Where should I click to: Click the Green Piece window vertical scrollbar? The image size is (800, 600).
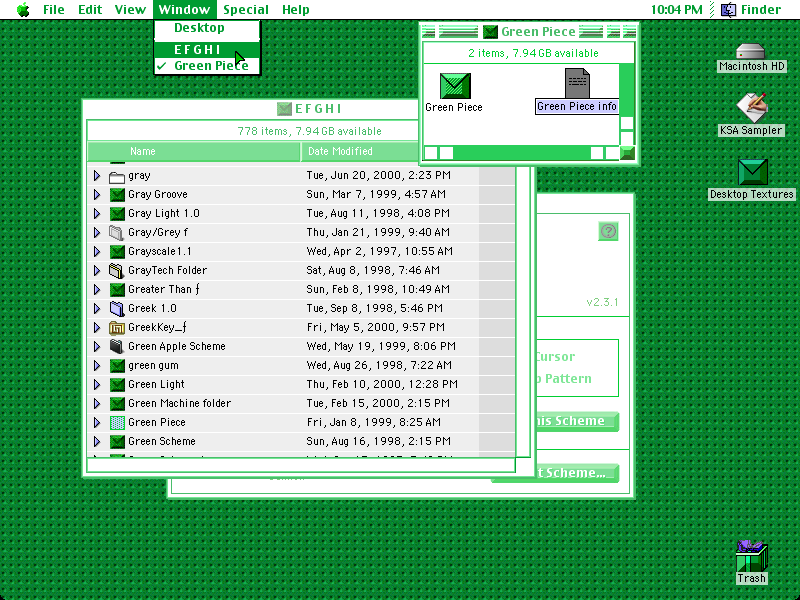point(627,105)
